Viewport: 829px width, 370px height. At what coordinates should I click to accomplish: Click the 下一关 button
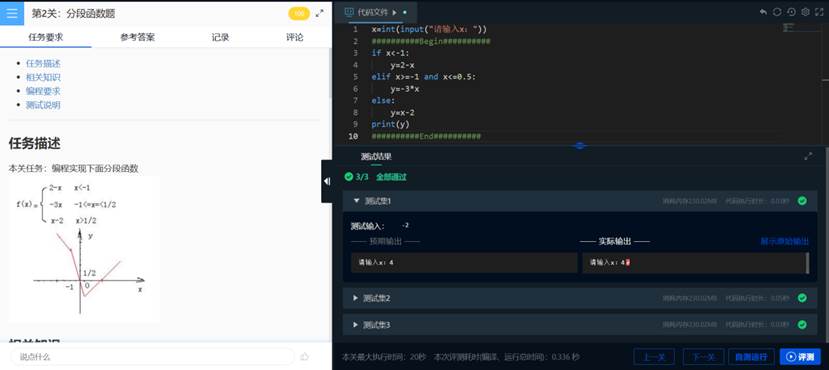704,357
